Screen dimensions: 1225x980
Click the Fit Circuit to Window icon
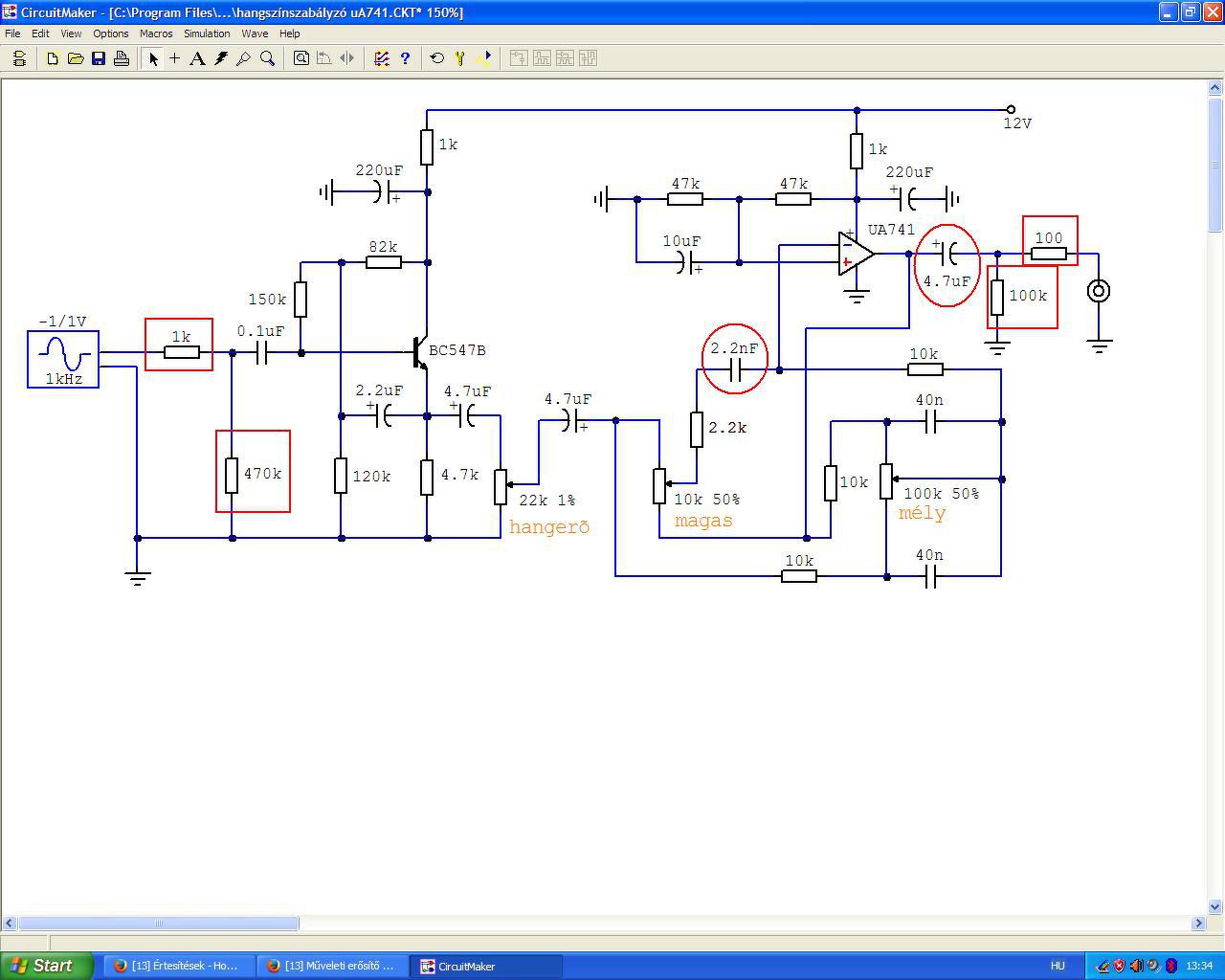tap(301, 58)
